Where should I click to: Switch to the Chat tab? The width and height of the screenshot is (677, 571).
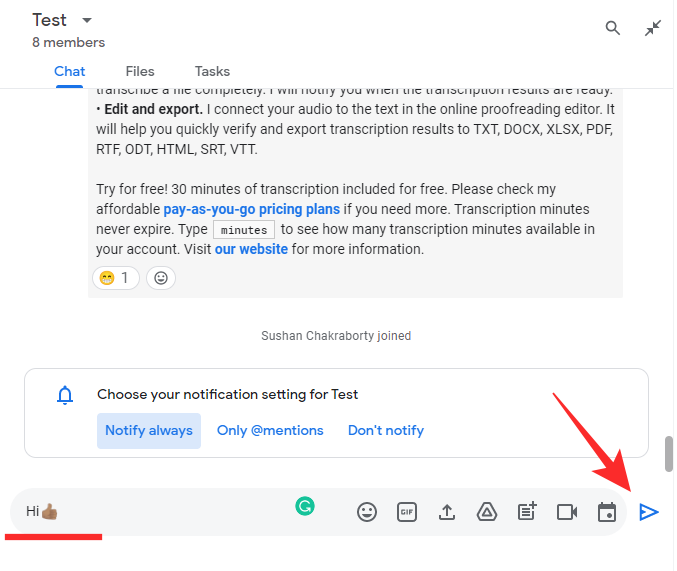tap(70, 71)
